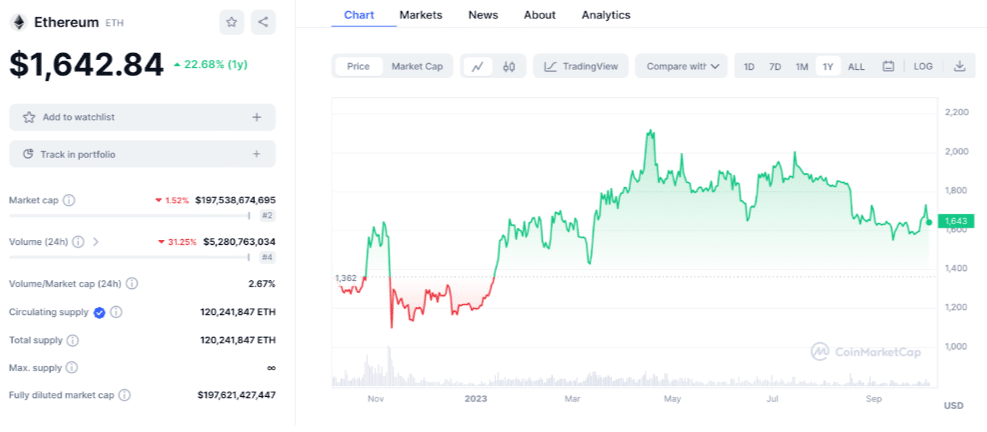Image resolution: width=987 pixels, height=432 pixels.
Task: Click the Market cap progress bar
Action: 128,215
